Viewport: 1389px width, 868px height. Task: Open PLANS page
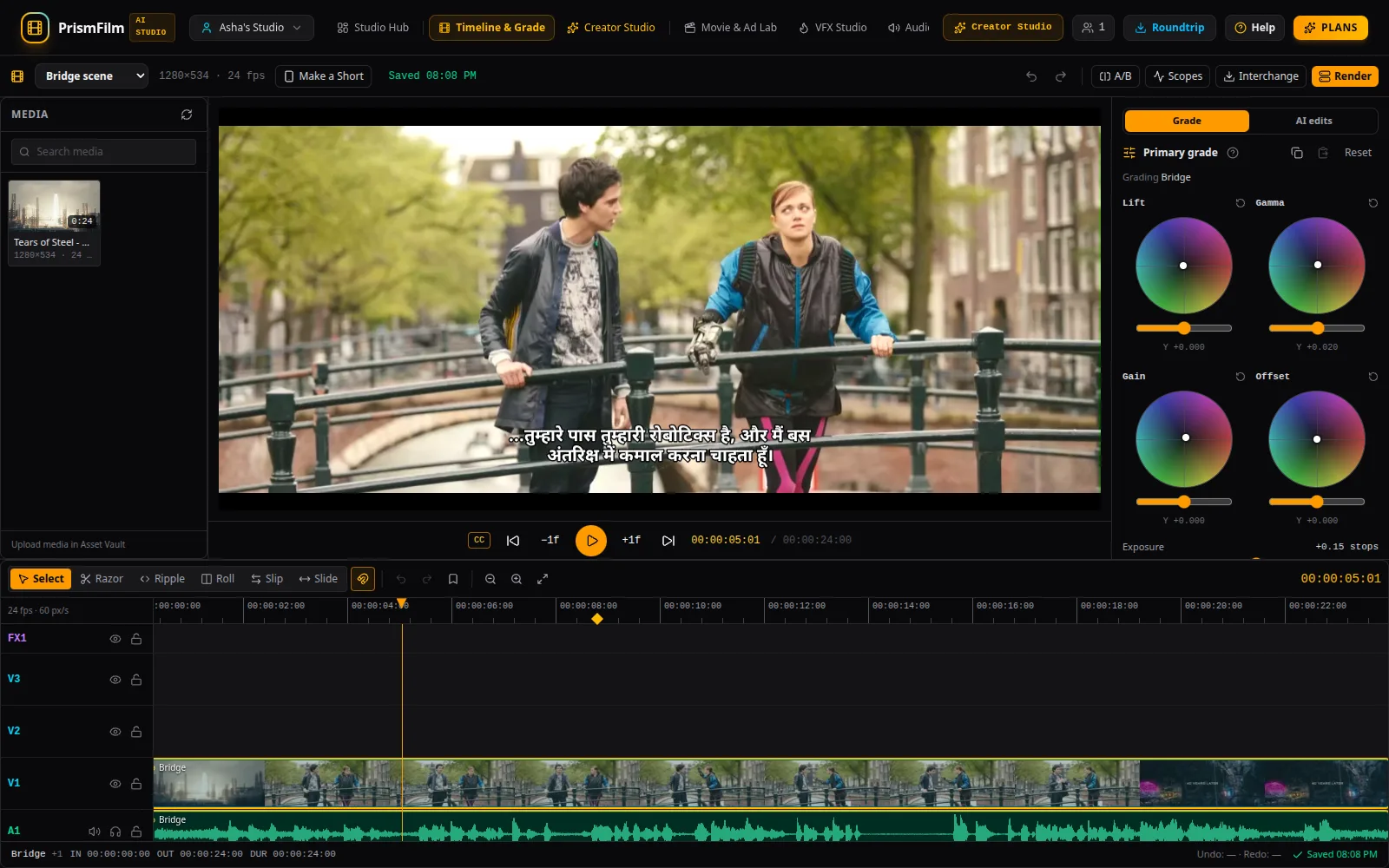point(1330,28)
